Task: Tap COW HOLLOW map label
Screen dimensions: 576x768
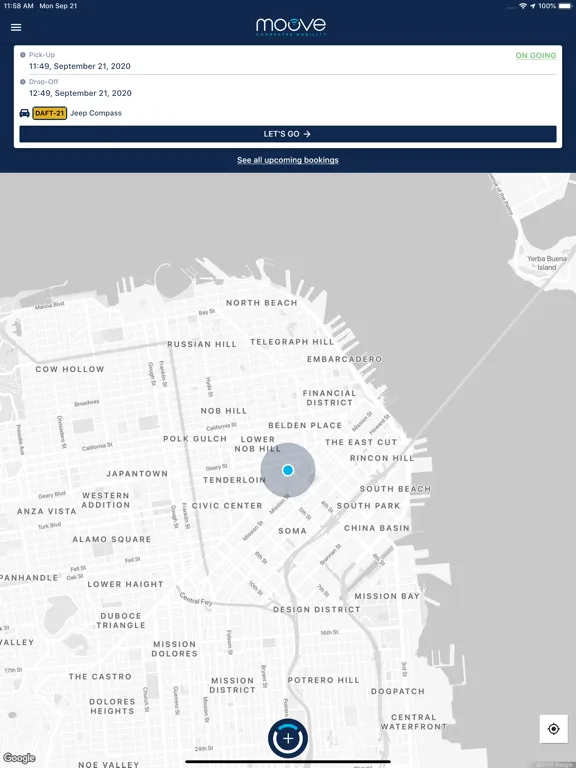Action: [x=70, y=369]
